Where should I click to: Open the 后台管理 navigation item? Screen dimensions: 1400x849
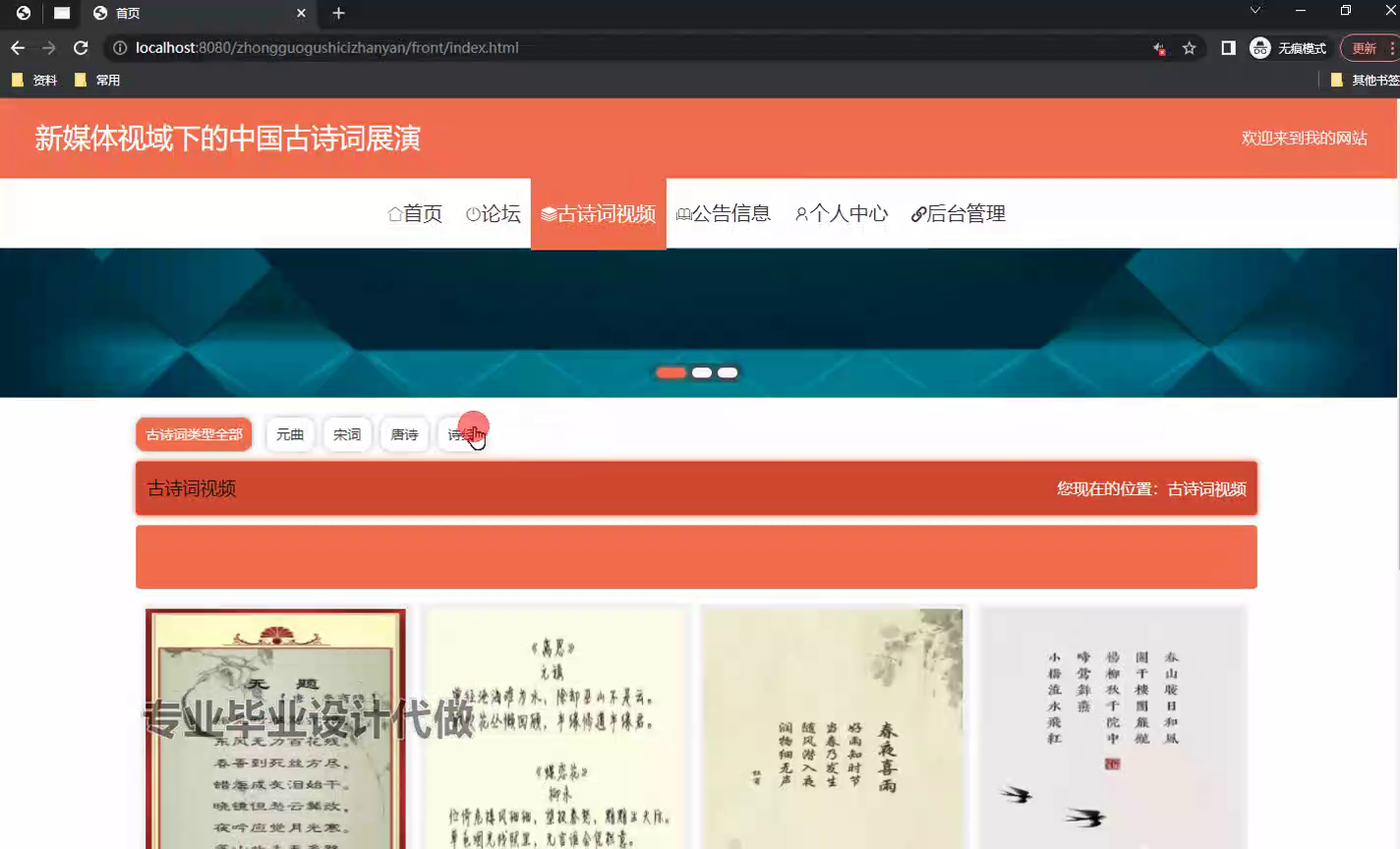click(x=959, y=213)
